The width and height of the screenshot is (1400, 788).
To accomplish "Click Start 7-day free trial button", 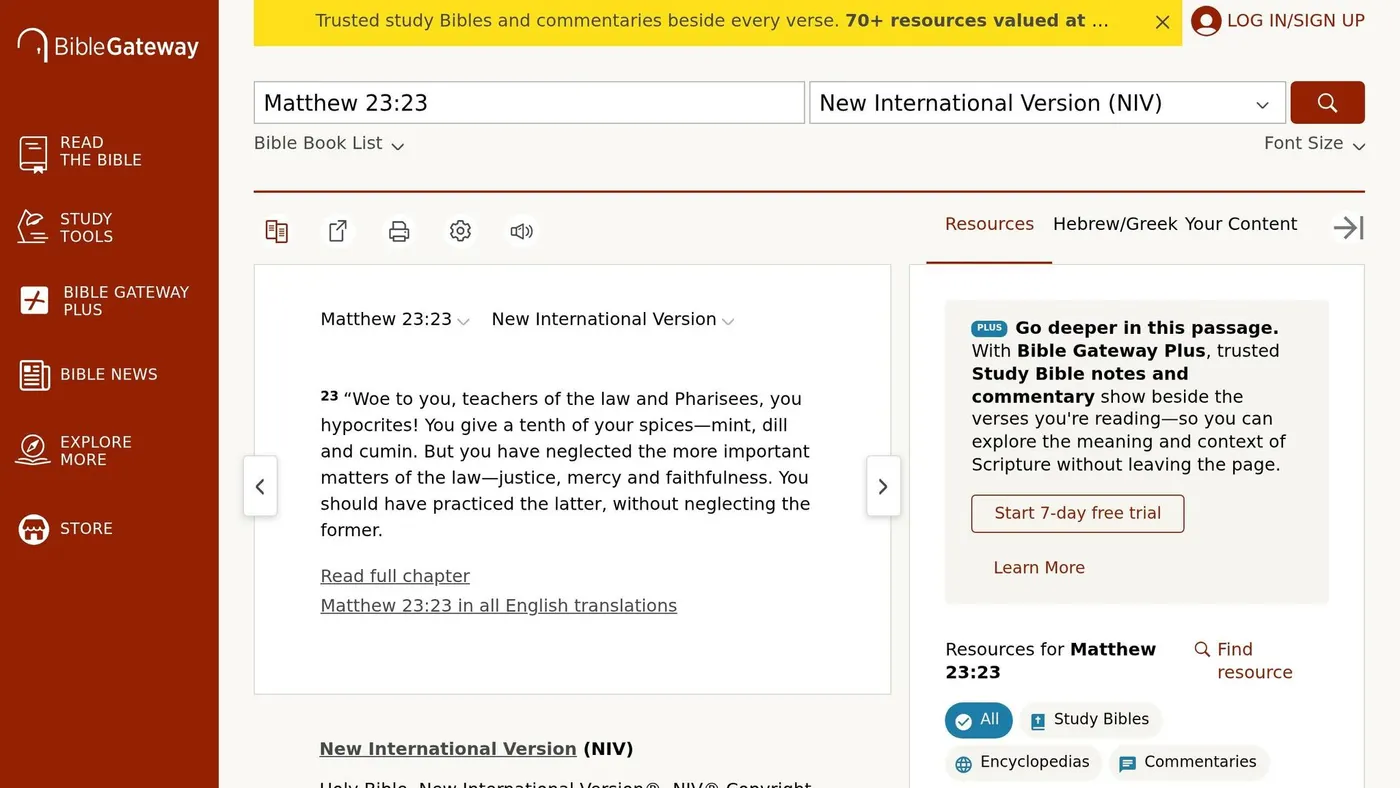I will click(x=1077, y=514).
